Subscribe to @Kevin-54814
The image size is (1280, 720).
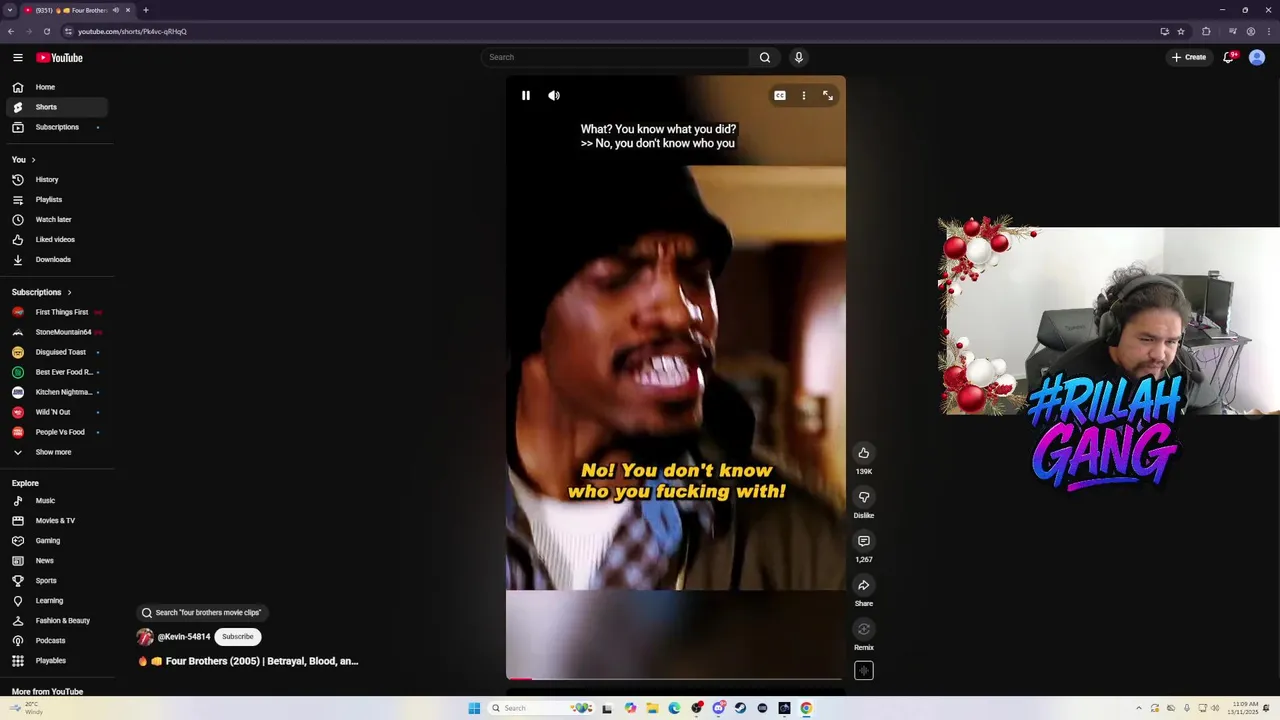coord(238,637)
